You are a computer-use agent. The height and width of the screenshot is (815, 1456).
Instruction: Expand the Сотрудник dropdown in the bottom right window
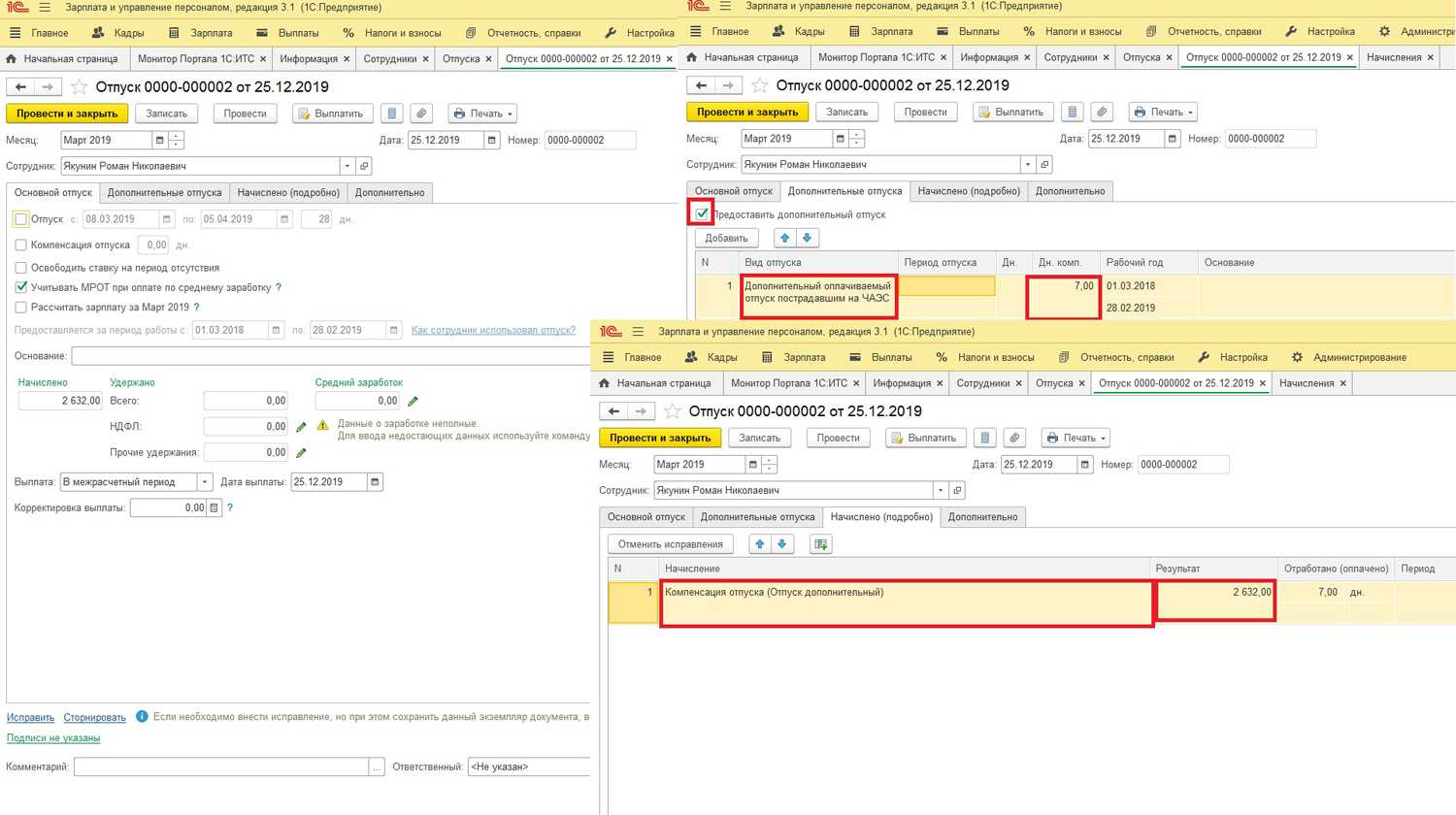point(941,490)
